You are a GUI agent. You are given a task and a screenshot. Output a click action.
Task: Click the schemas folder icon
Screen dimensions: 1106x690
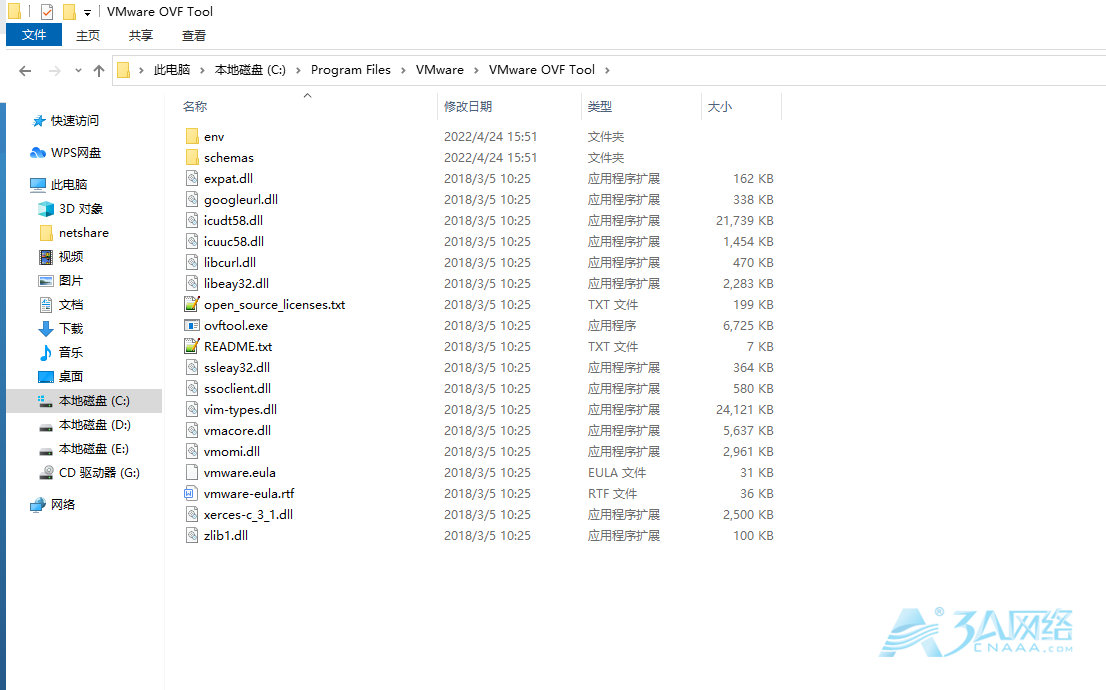(x=192, y=157)
